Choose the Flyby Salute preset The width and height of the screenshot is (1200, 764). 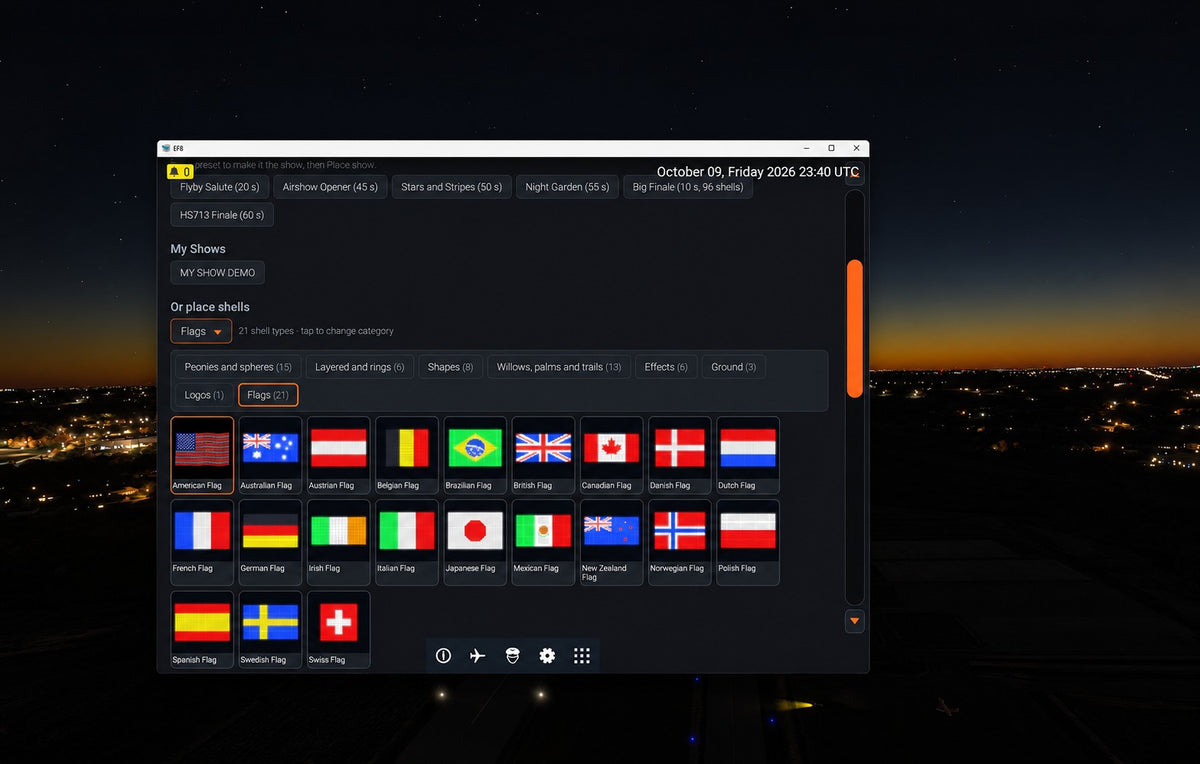pyautogui.click(x=220, y=187)
